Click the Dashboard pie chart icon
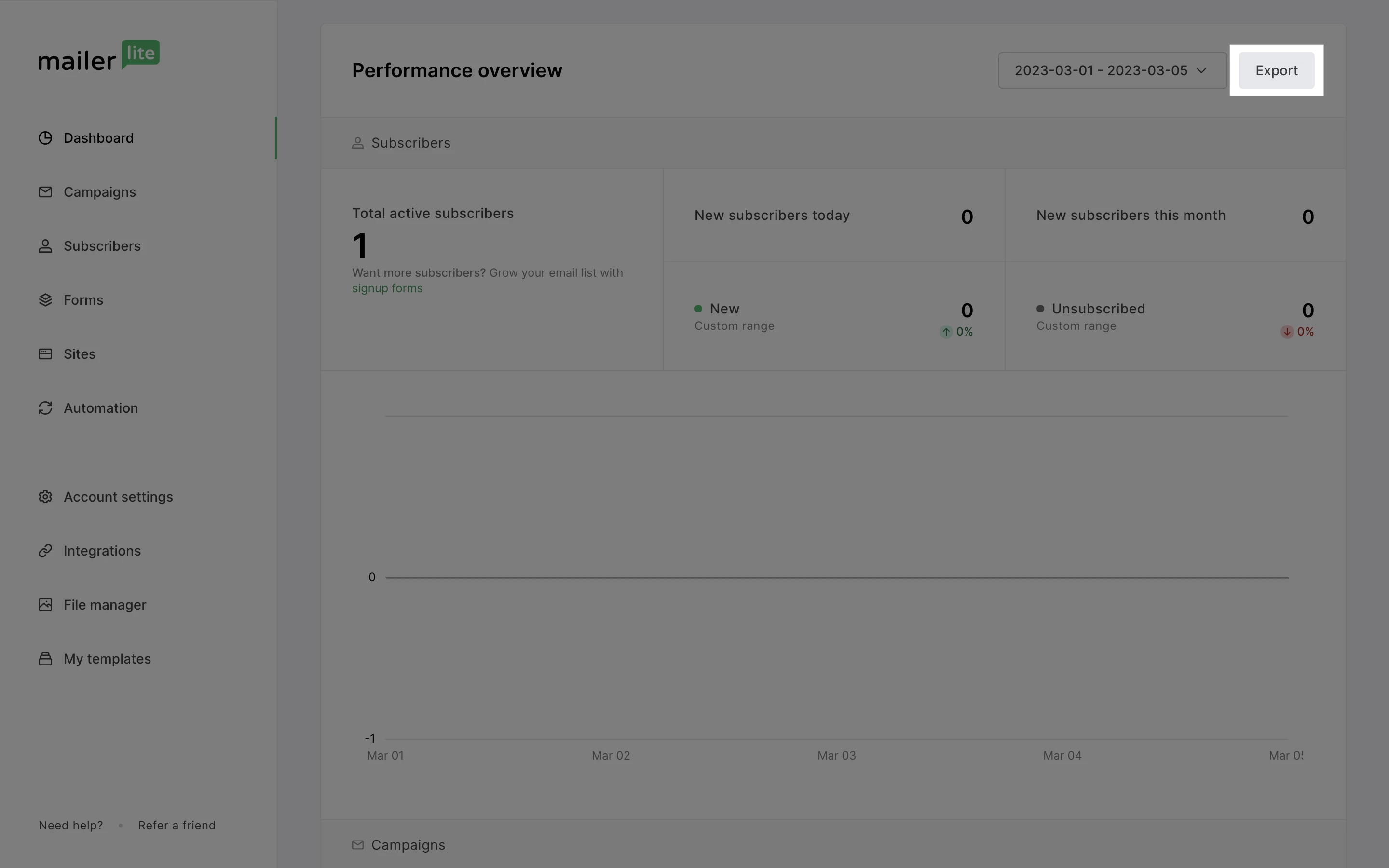1389x868 pixels. [45, 138]
